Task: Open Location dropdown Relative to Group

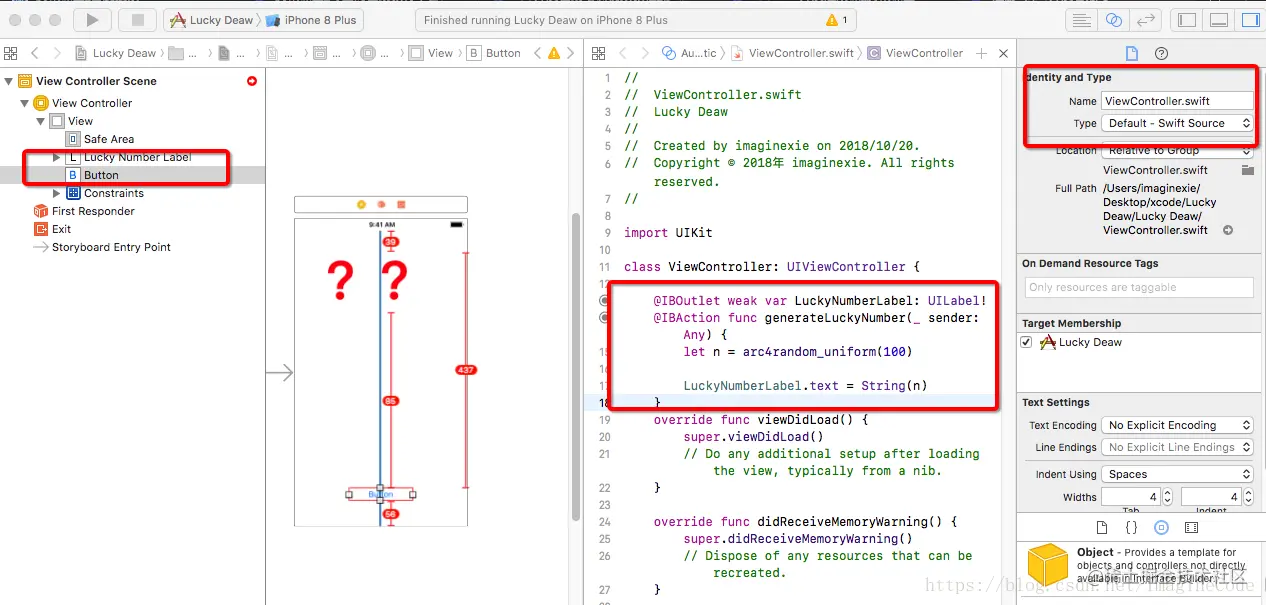Action: tap(1177, 150)
